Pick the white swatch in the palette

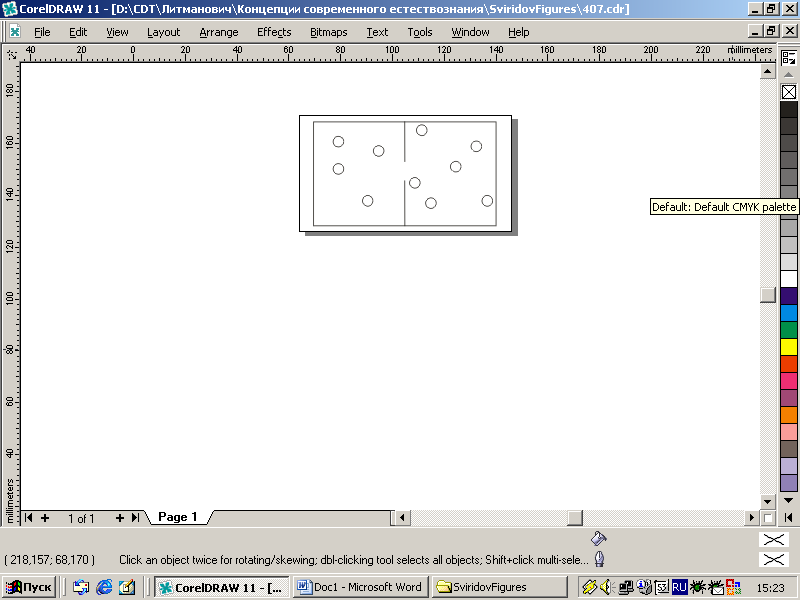tap(789, 279)
